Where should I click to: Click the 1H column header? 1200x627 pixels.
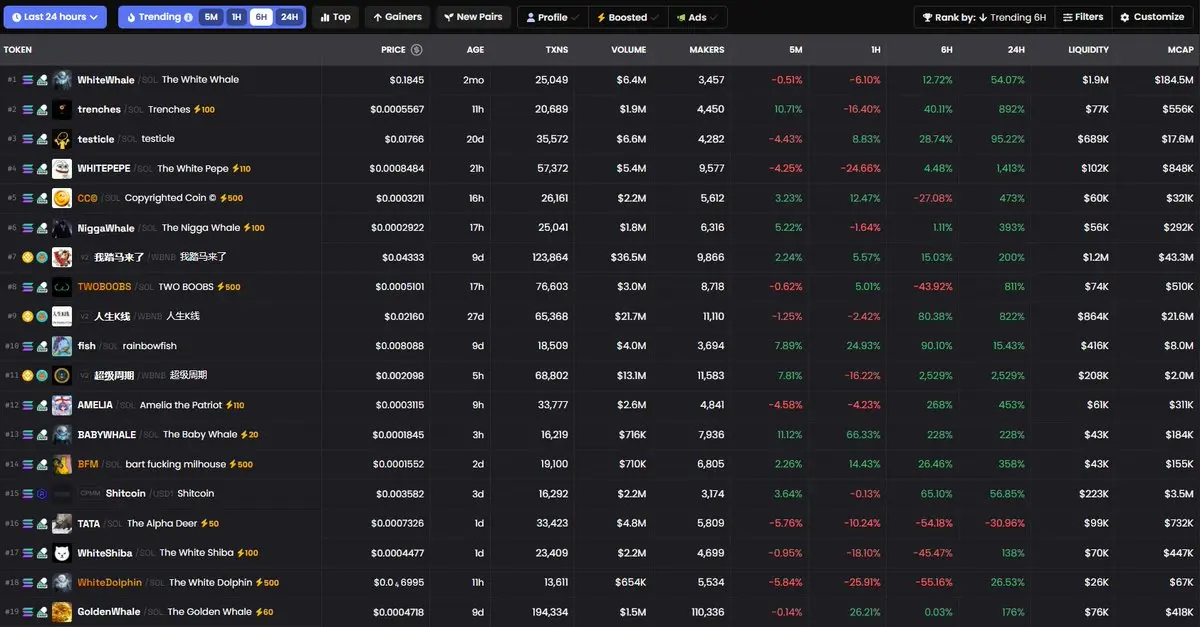[875, 50]
